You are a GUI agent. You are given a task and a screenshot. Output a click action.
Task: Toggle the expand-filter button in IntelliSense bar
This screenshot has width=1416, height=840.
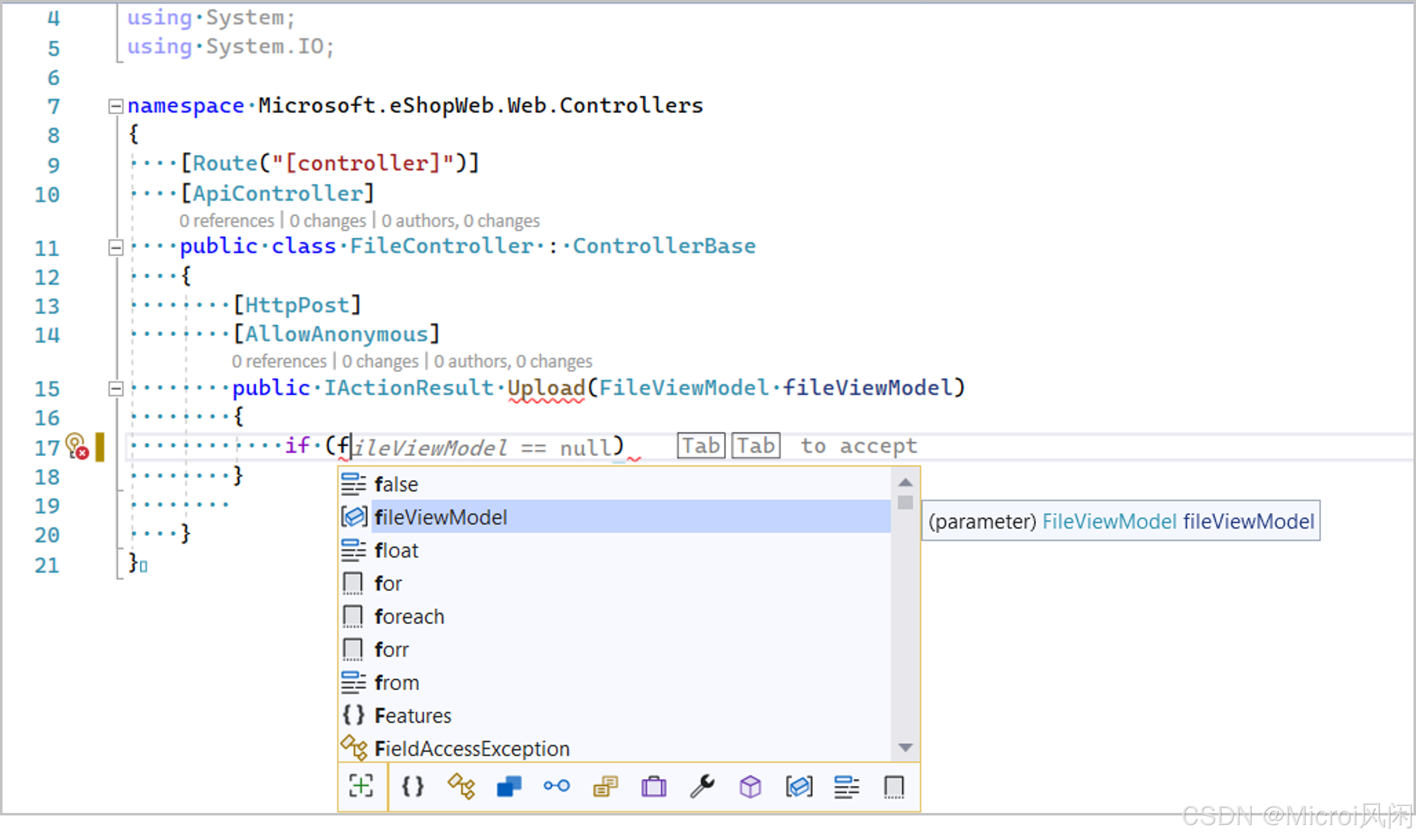click(x=361, y=786)
